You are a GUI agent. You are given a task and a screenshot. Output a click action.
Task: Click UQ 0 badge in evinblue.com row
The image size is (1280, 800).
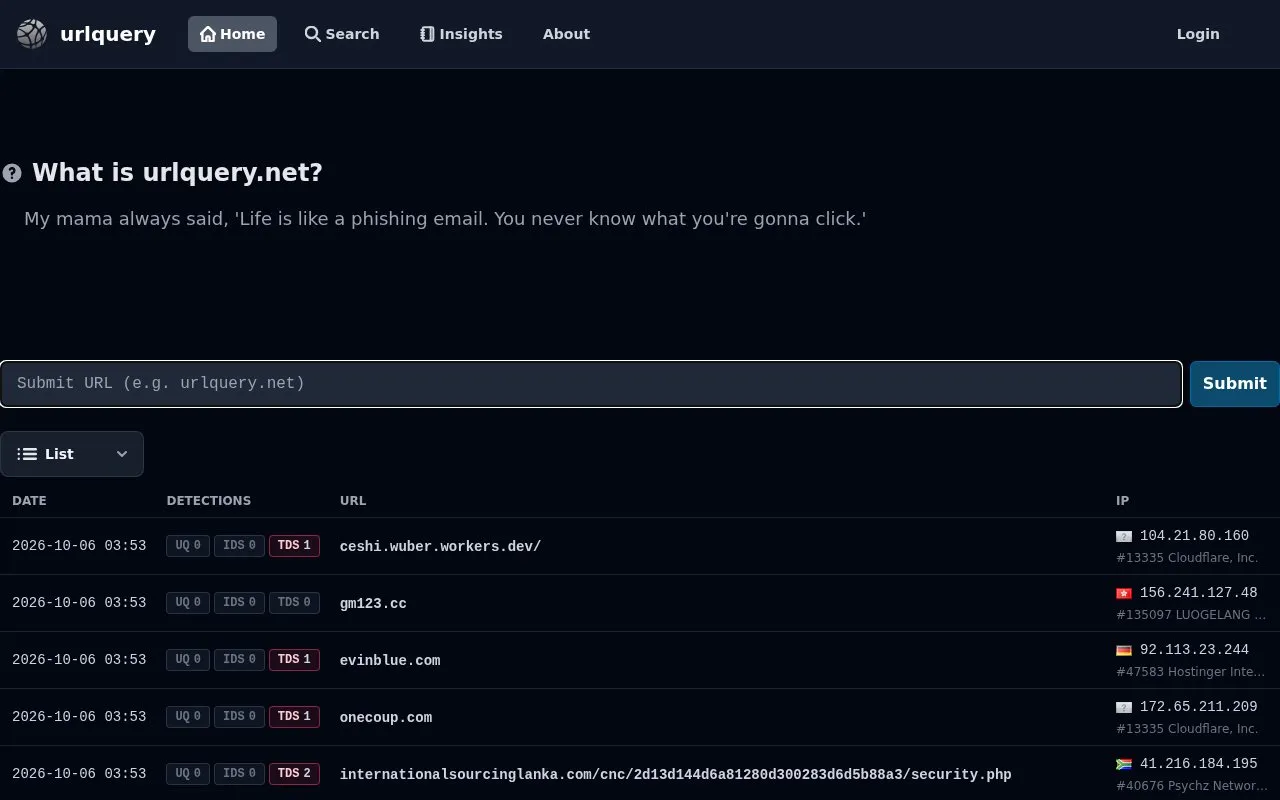click(188, 660)
